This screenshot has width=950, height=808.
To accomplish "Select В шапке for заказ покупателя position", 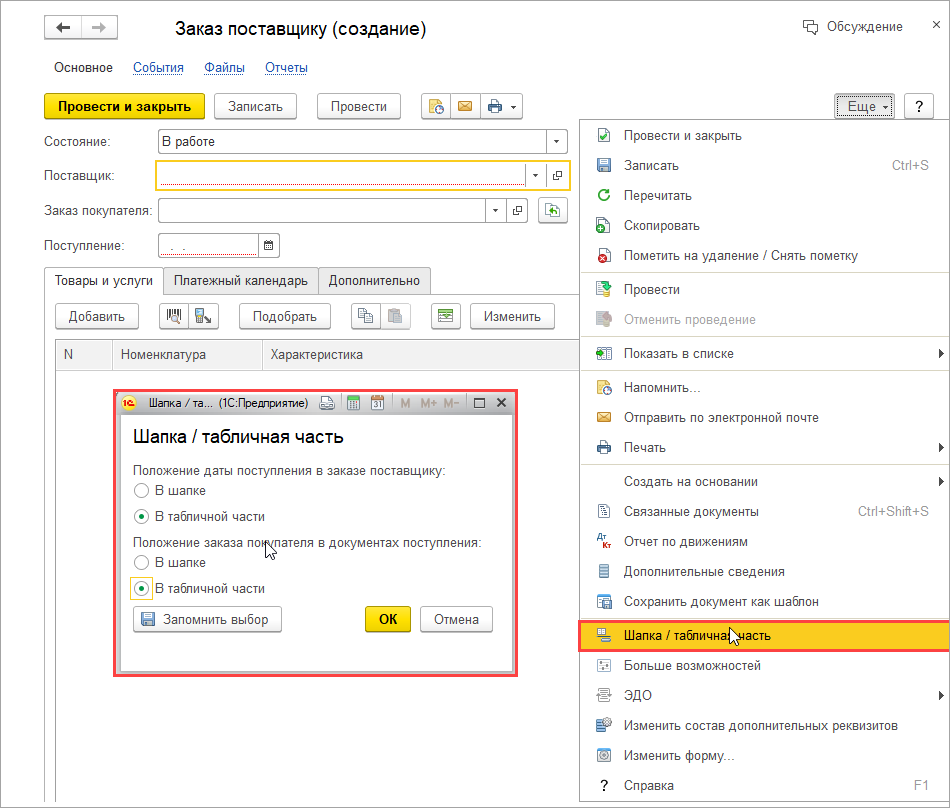I will [x=141, y=563].
